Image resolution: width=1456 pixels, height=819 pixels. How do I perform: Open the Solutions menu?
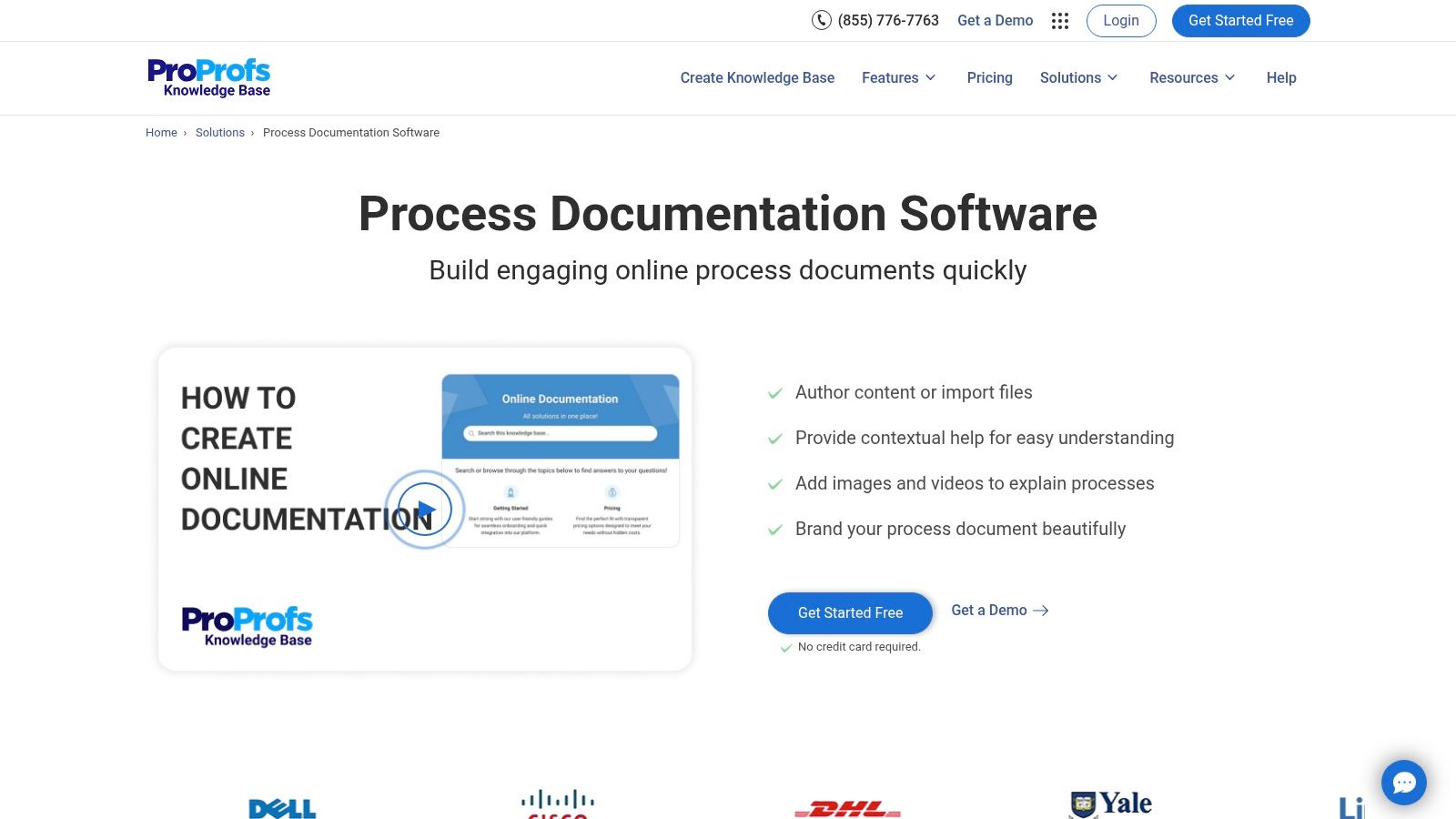coord(1070,78)
